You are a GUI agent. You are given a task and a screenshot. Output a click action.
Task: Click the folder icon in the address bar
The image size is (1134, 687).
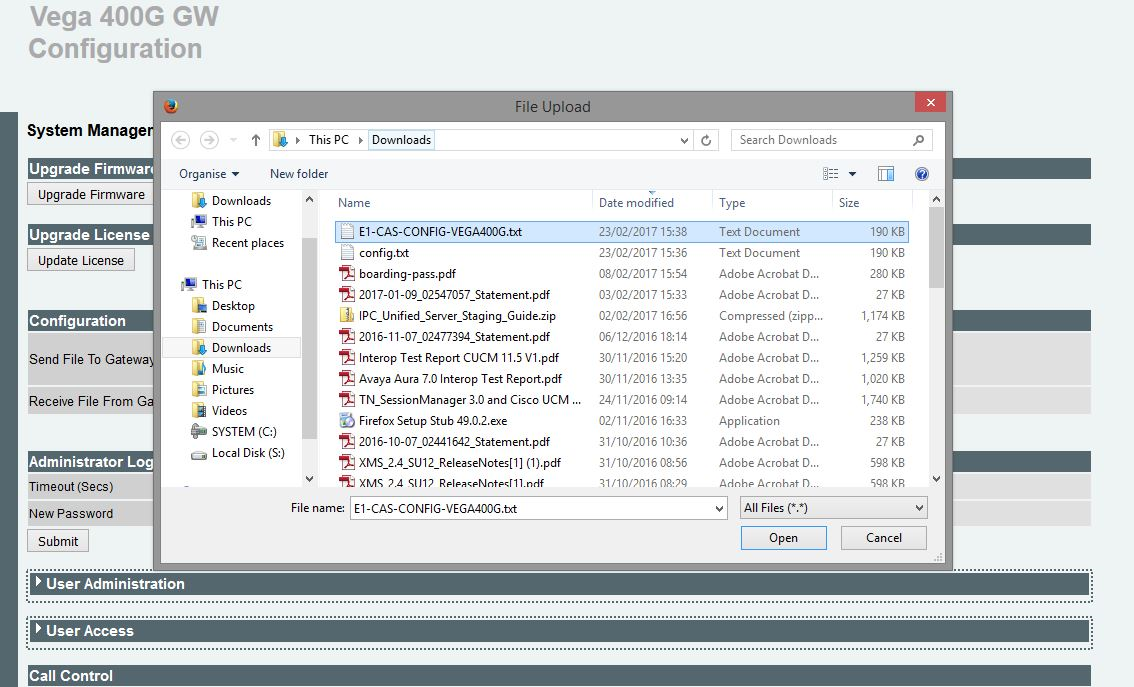tap(281, 140)
